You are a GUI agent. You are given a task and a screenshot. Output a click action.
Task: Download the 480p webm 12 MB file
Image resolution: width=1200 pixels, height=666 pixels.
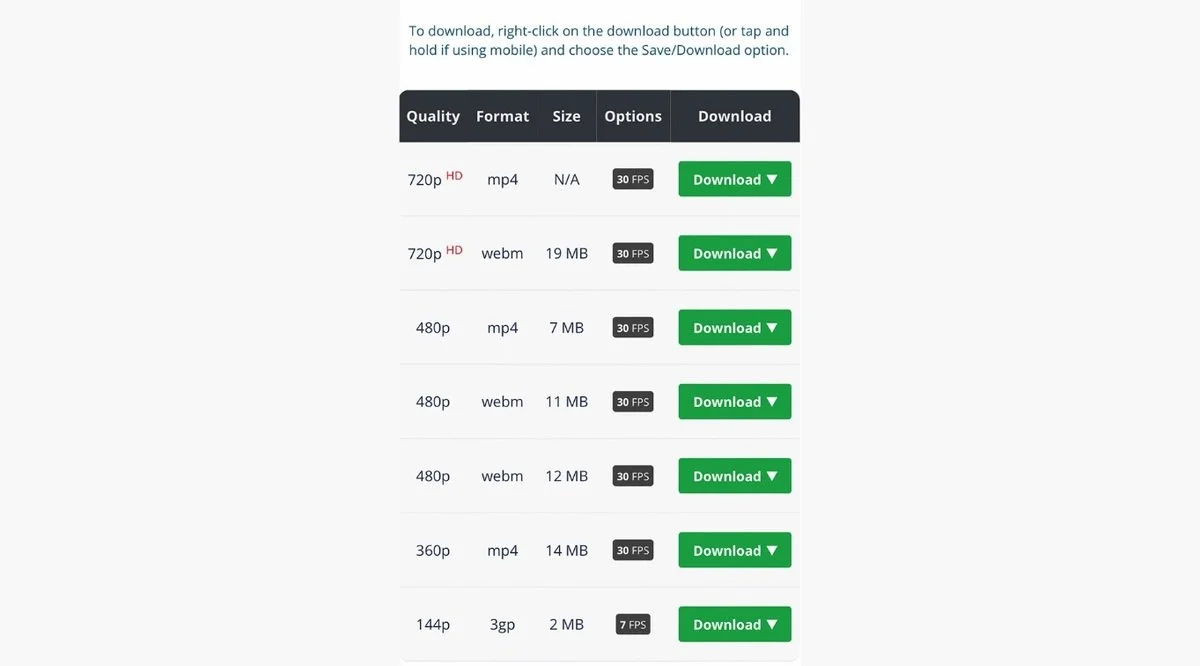tap(735, 476)
